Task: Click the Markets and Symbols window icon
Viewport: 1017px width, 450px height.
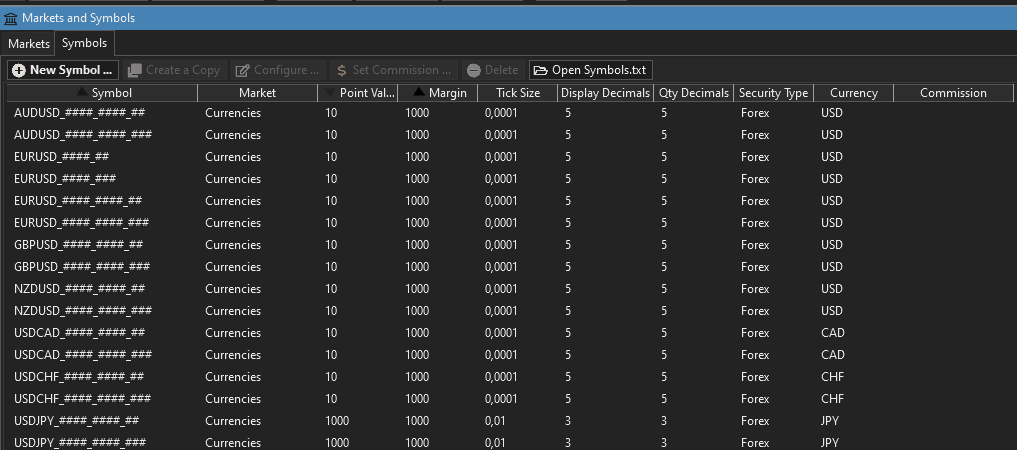Action: coord(10,17)
